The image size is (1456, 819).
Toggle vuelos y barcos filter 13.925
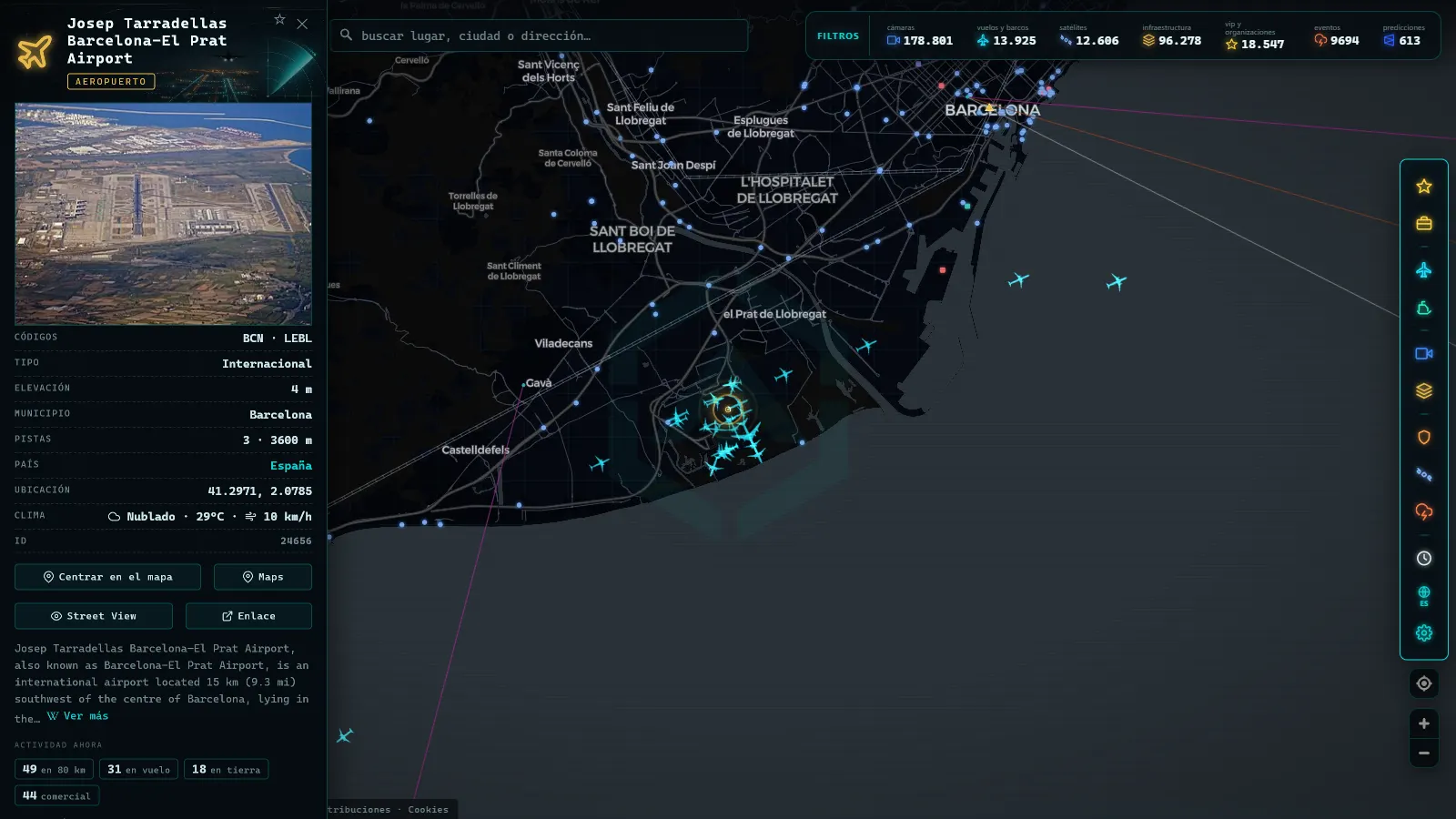(1006, 36)
